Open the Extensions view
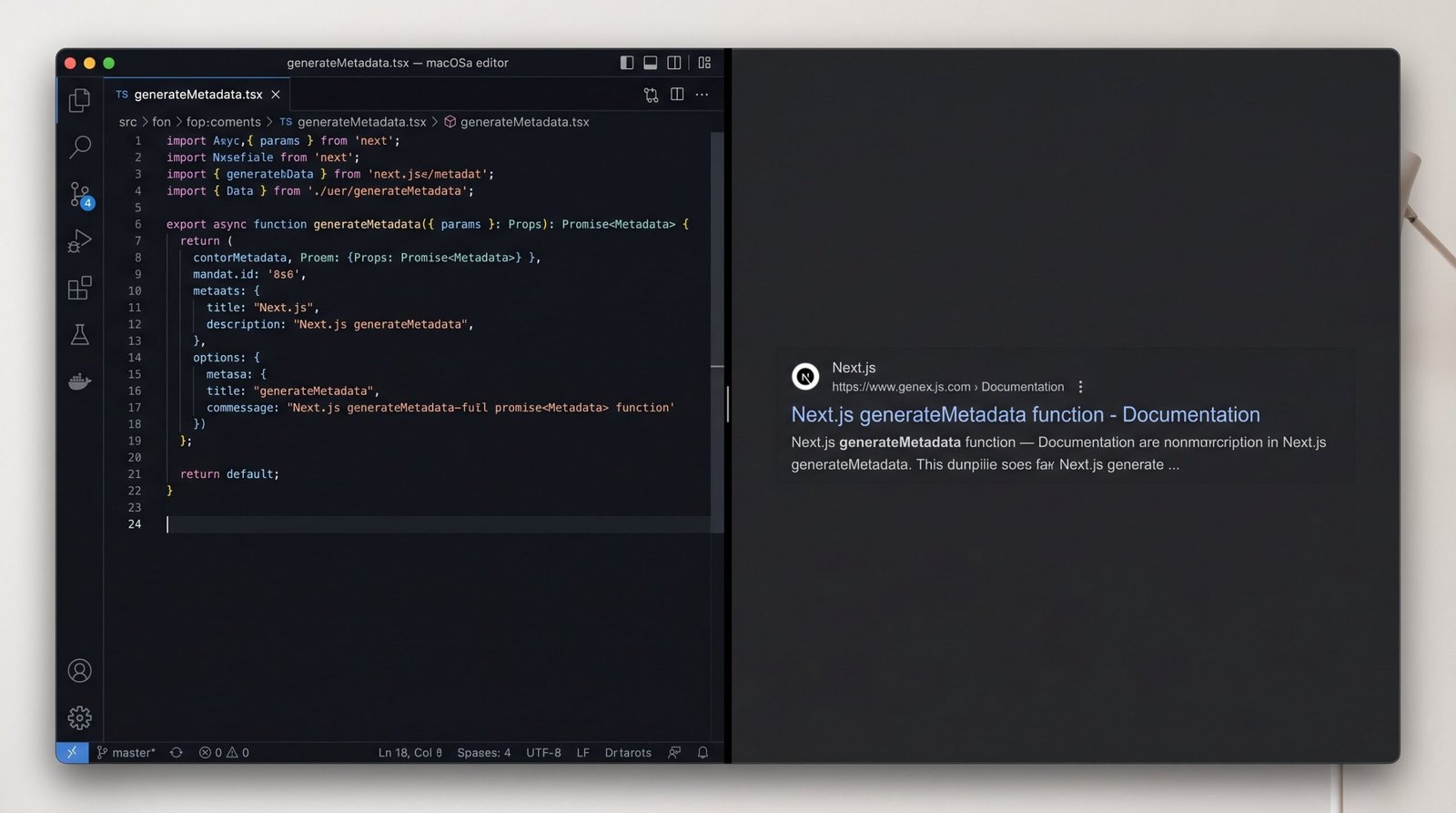The image size is (1456, 813). tap(80, 289)
